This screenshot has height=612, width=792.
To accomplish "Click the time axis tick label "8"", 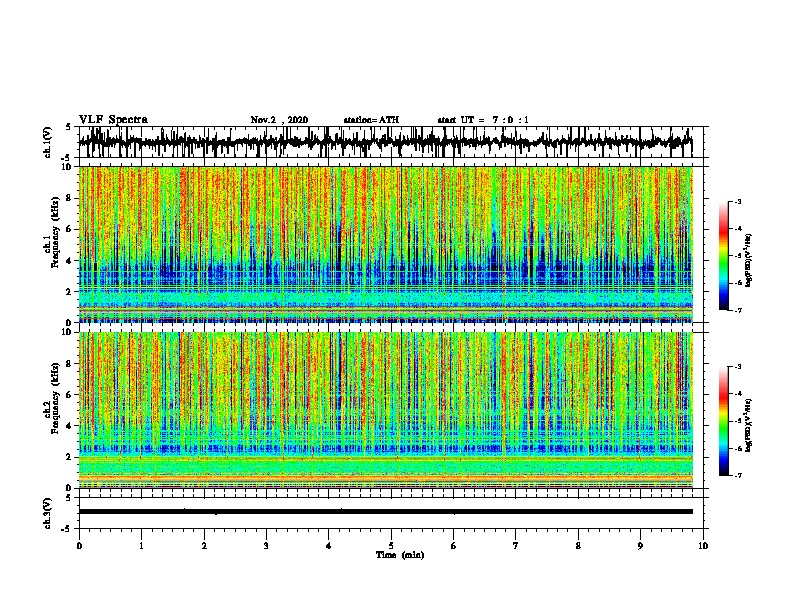I will click(578, 546).
